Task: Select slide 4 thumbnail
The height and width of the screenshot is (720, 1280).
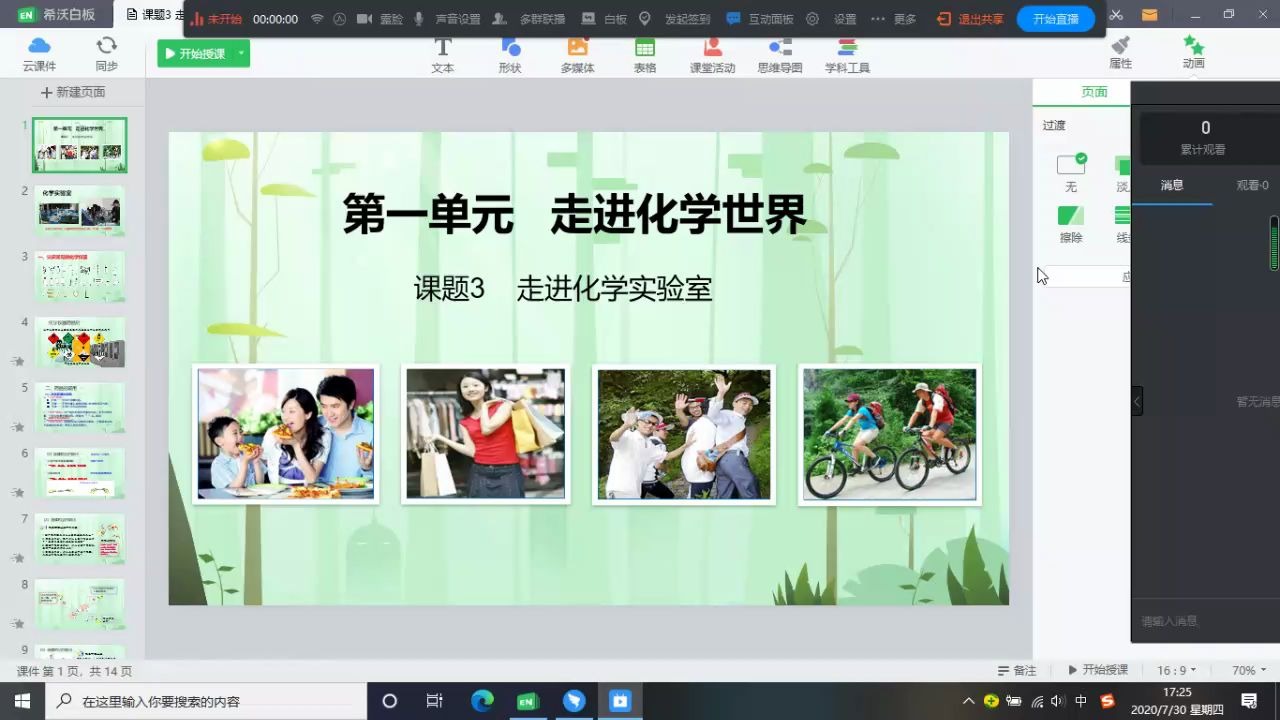Action: coord(80,342)
